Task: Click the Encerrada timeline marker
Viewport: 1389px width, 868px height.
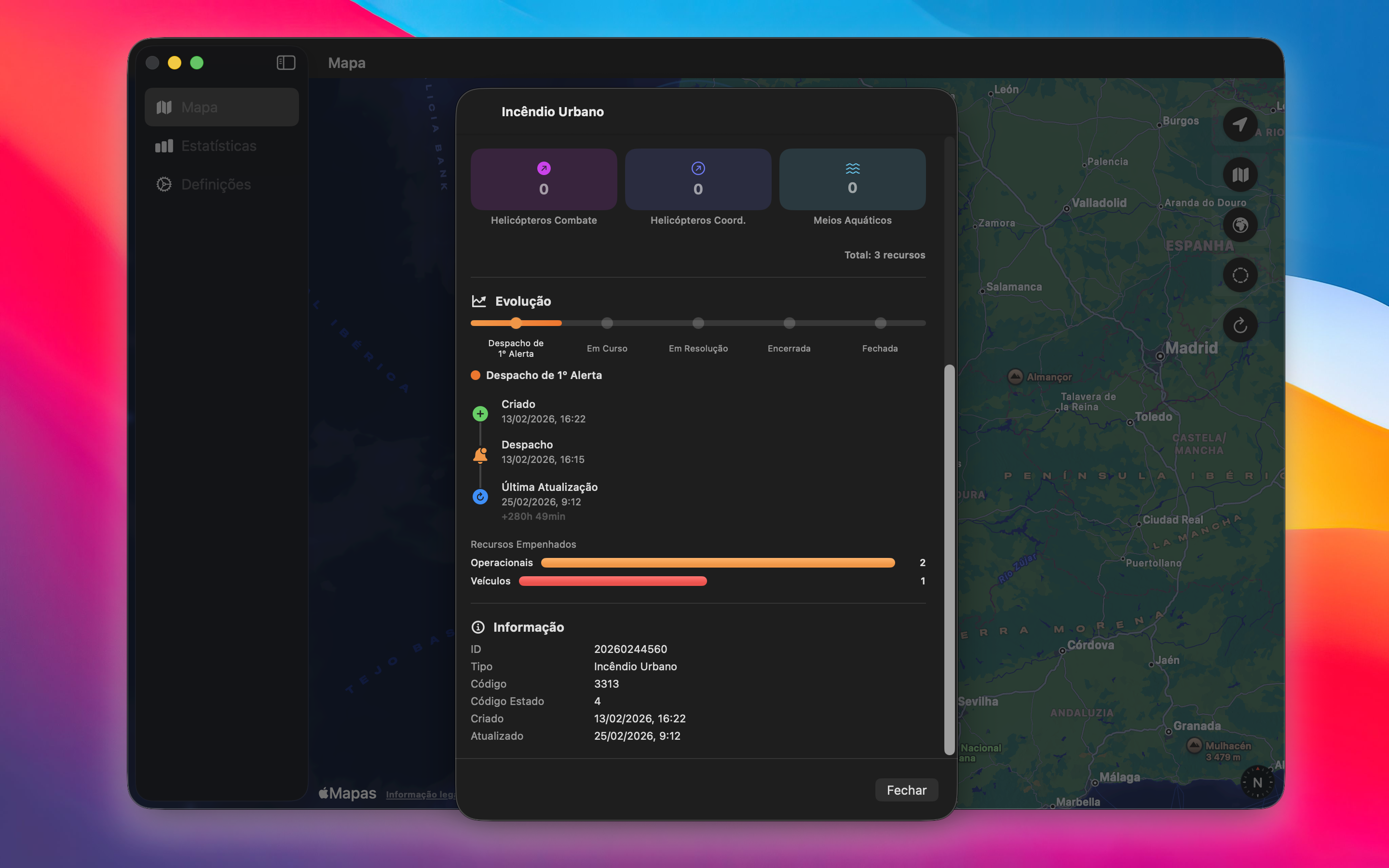Action: 789,323
